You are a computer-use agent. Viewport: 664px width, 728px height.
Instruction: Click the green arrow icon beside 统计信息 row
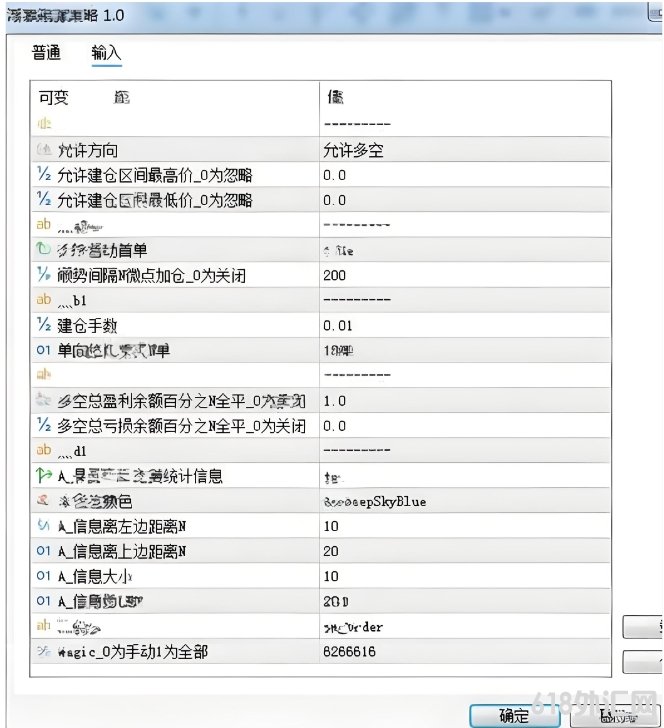pyautogui.click(x=44, y=475)
